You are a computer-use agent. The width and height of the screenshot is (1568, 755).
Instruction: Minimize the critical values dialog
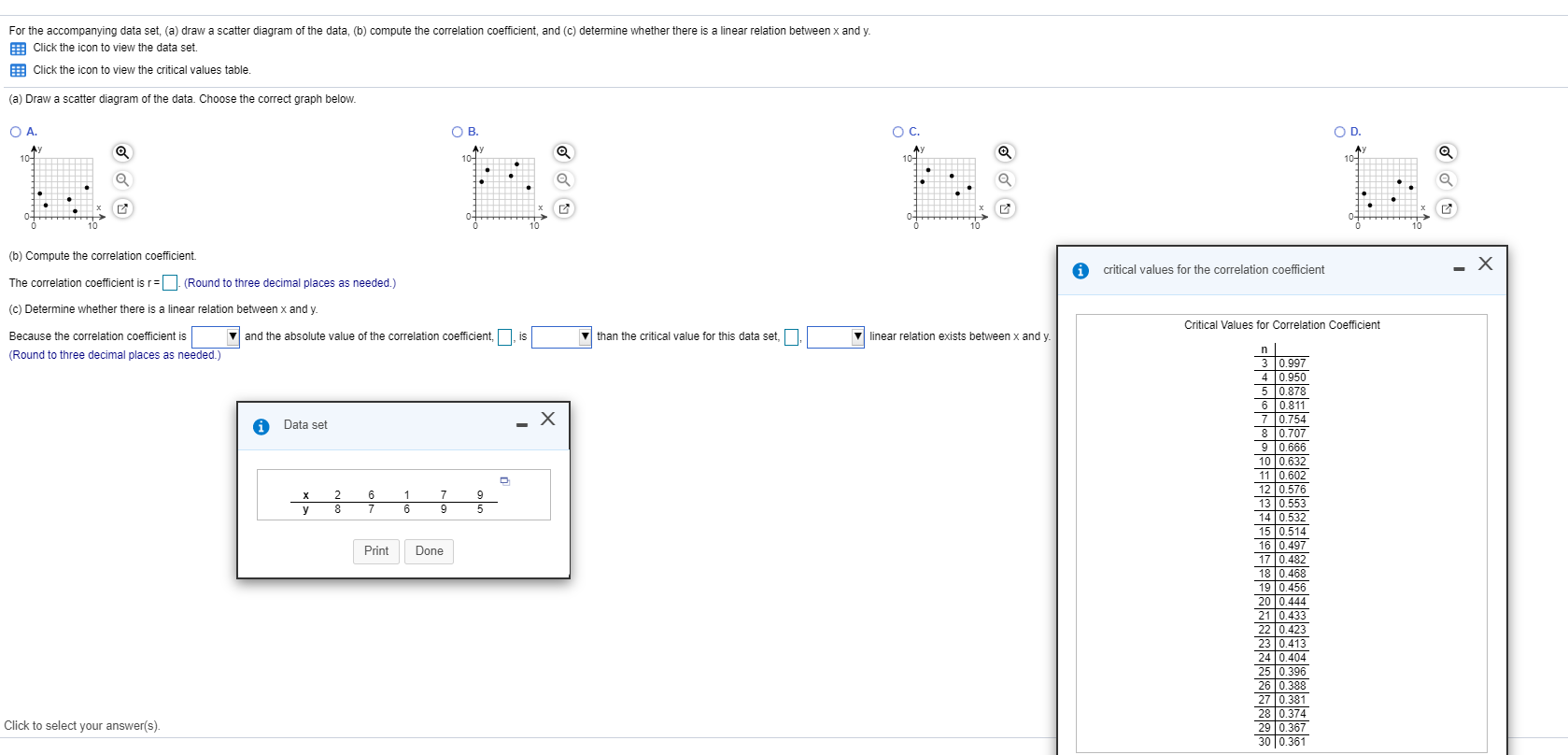[x=1459, y=270]
